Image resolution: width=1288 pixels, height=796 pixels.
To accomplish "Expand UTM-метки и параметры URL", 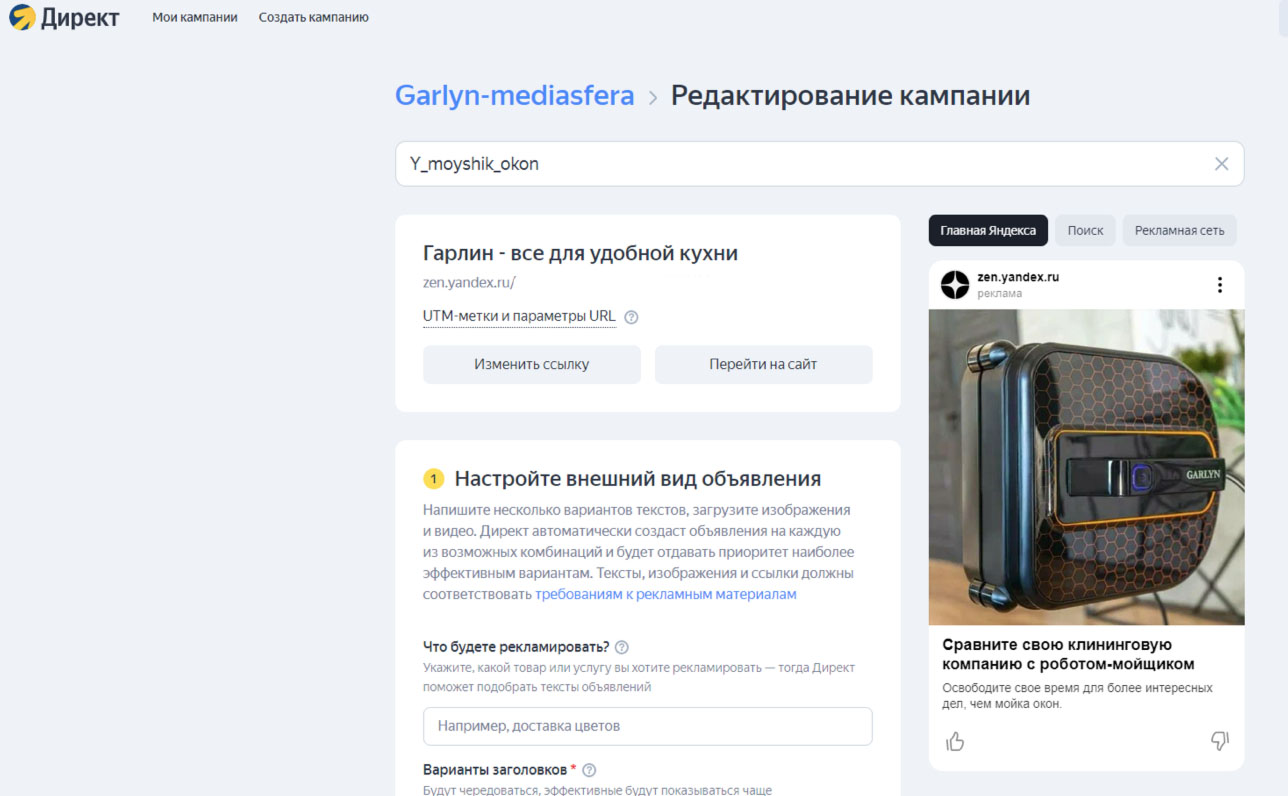I will (519, 317).
